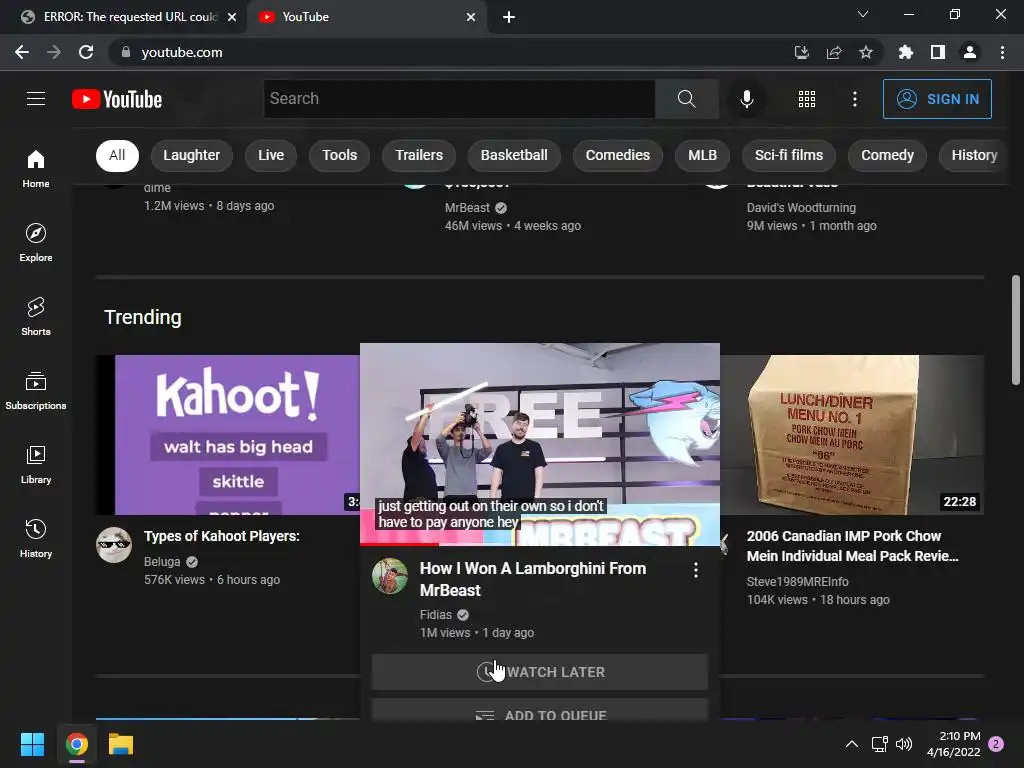
Task: Open Chrome extensions puzzle icon
Action: click(x=905, y=52)
